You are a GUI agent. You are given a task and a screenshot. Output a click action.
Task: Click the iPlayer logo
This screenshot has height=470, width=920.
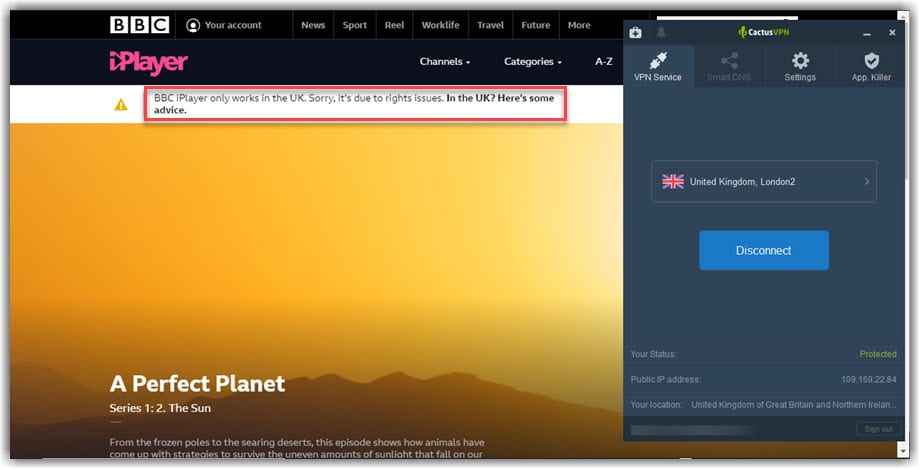click(148, 63)
